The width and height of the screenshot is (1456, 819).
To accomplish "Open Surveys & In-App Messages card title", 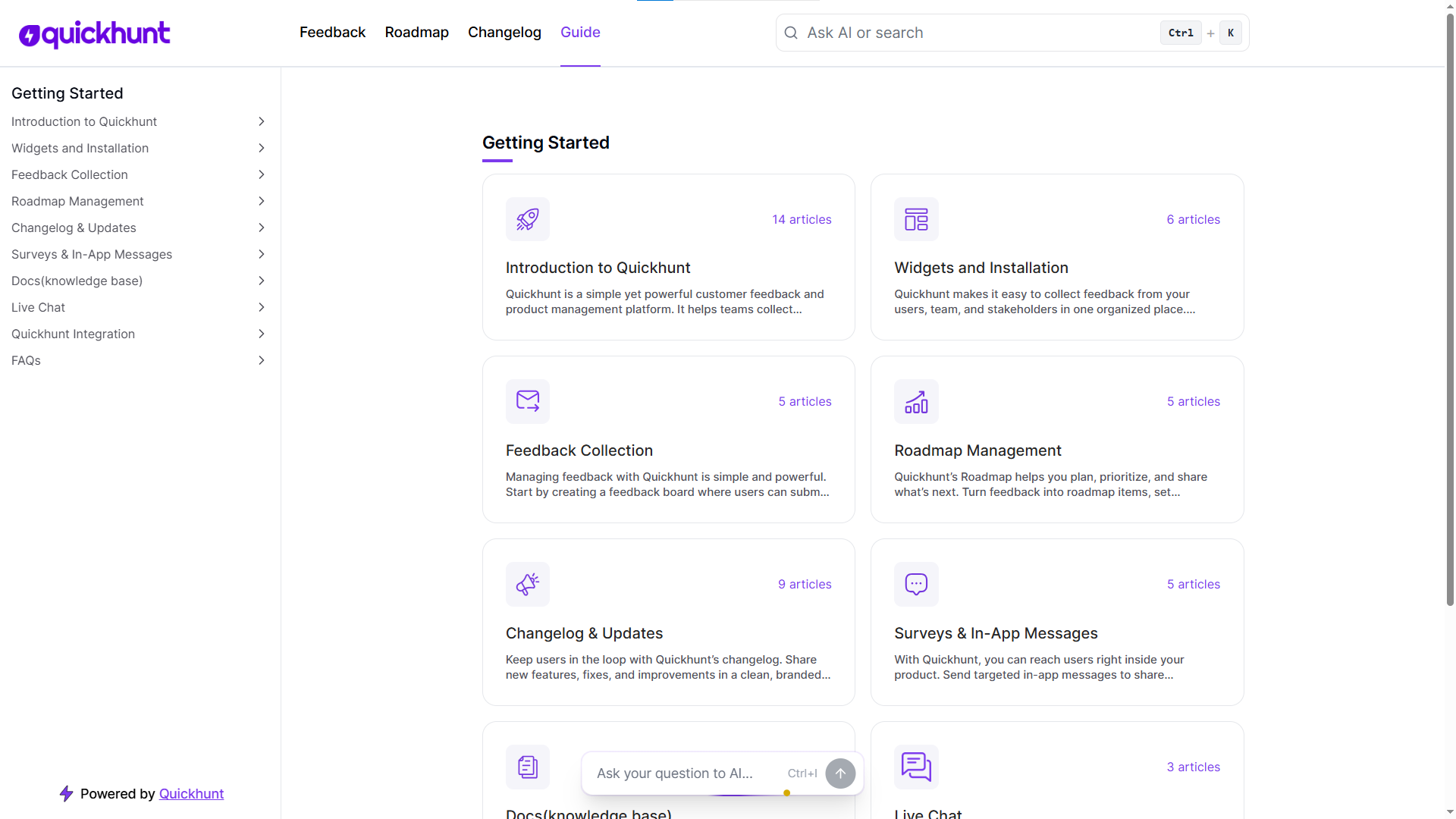I will coord(996,633).
